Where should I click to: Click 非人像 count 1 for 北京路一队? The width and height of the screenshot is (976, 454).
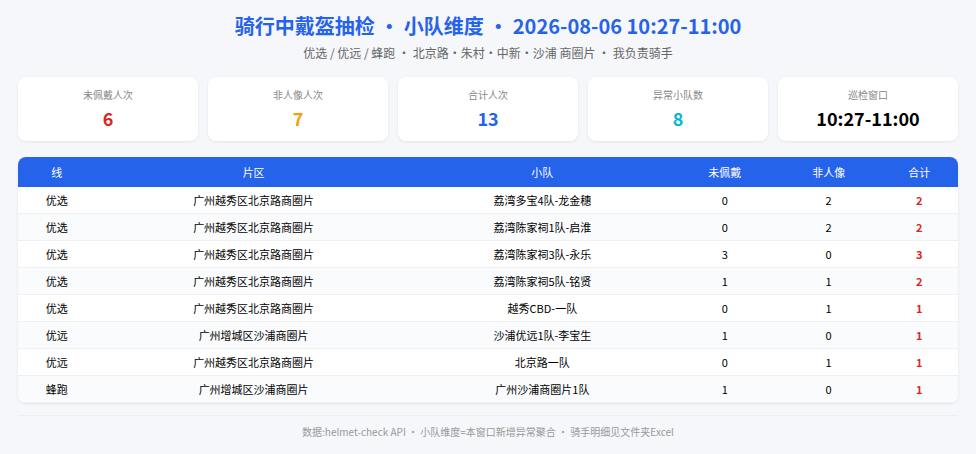point(828,363)
